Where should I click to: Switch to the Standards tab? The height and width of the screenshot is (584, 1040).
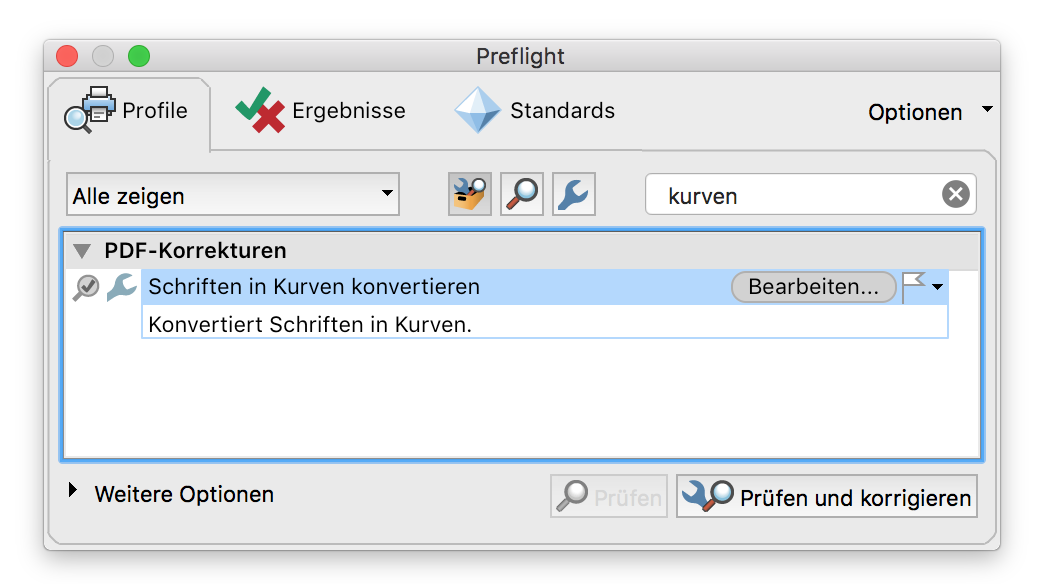click(535, 110)
